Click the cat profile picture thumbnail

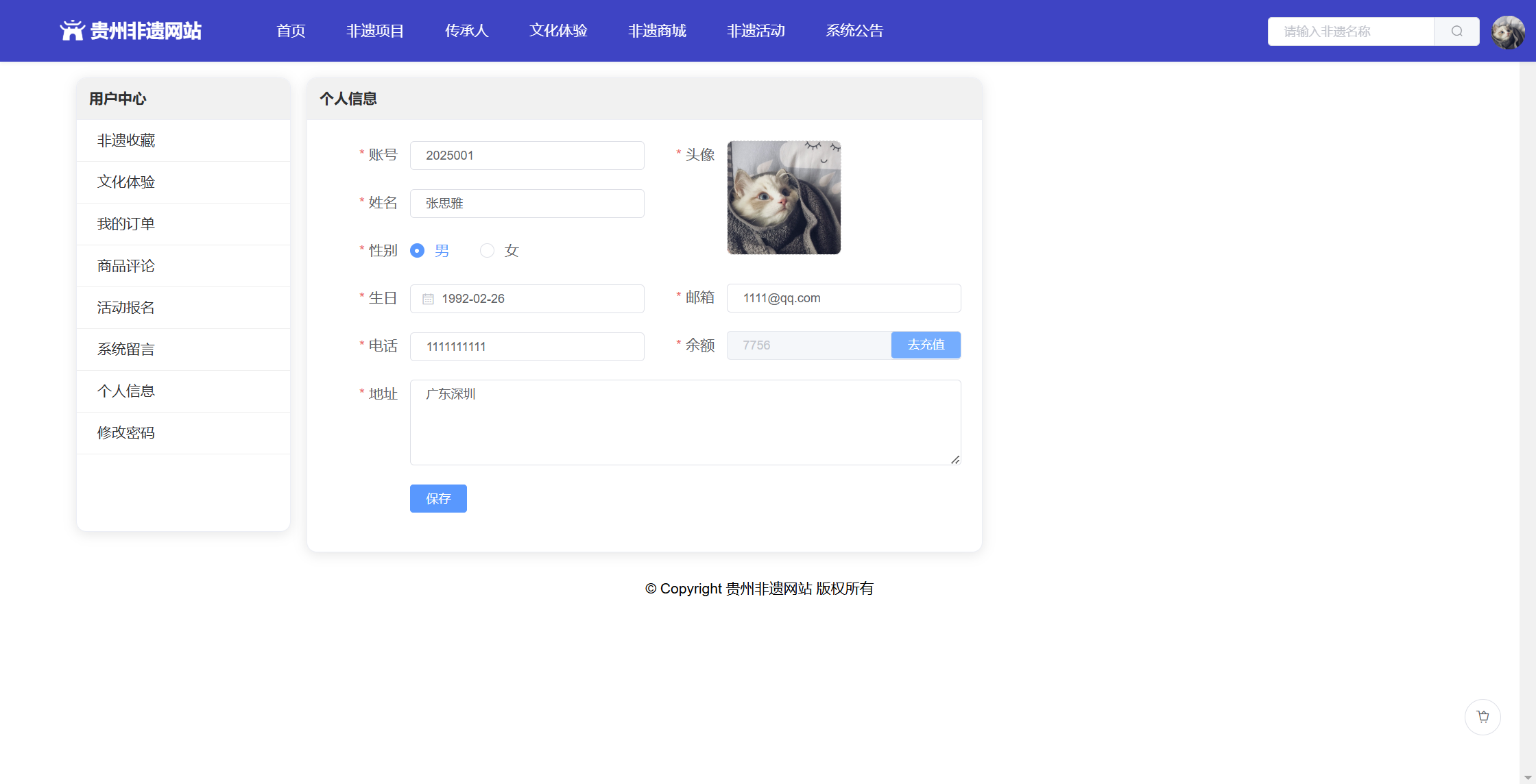click(x=784, y=197)
